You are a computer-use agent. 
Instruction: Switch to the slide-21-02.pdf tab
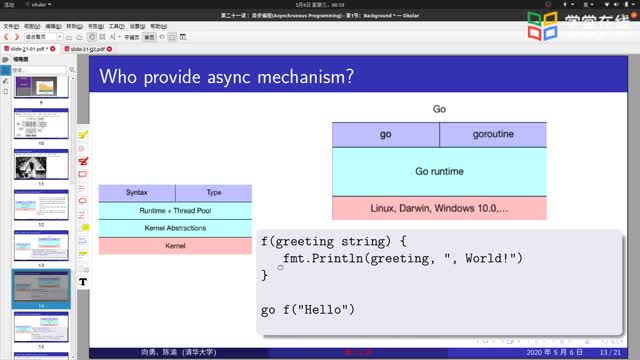pyautogui.click(x=87, y=49)
